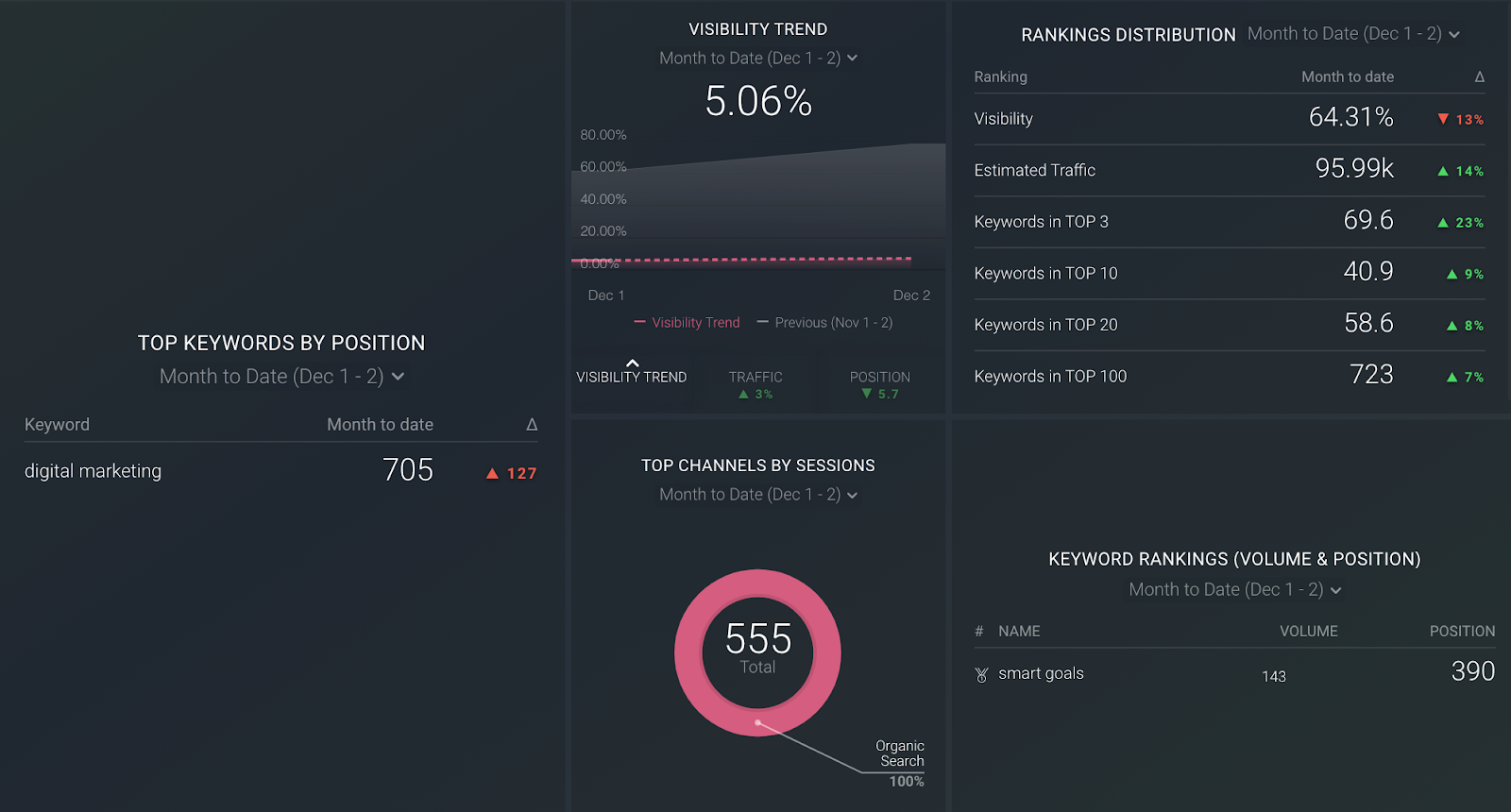Open Keyword Rankings date range dropdown

coord(1235,590)
